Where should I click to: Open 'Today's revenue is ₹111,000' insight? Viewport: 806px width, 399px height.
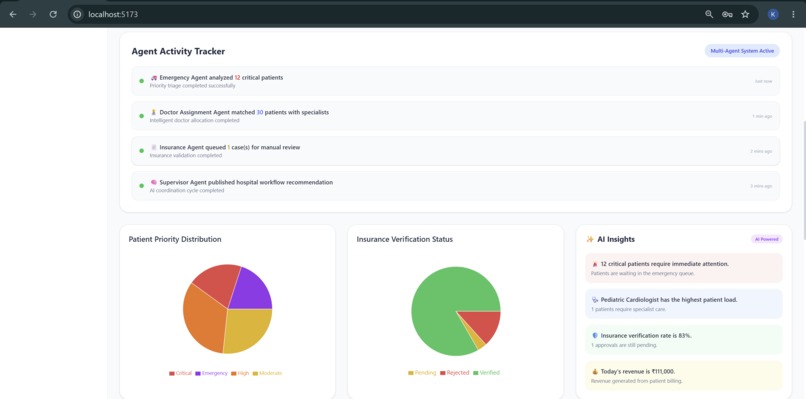(x=684, y=376)
